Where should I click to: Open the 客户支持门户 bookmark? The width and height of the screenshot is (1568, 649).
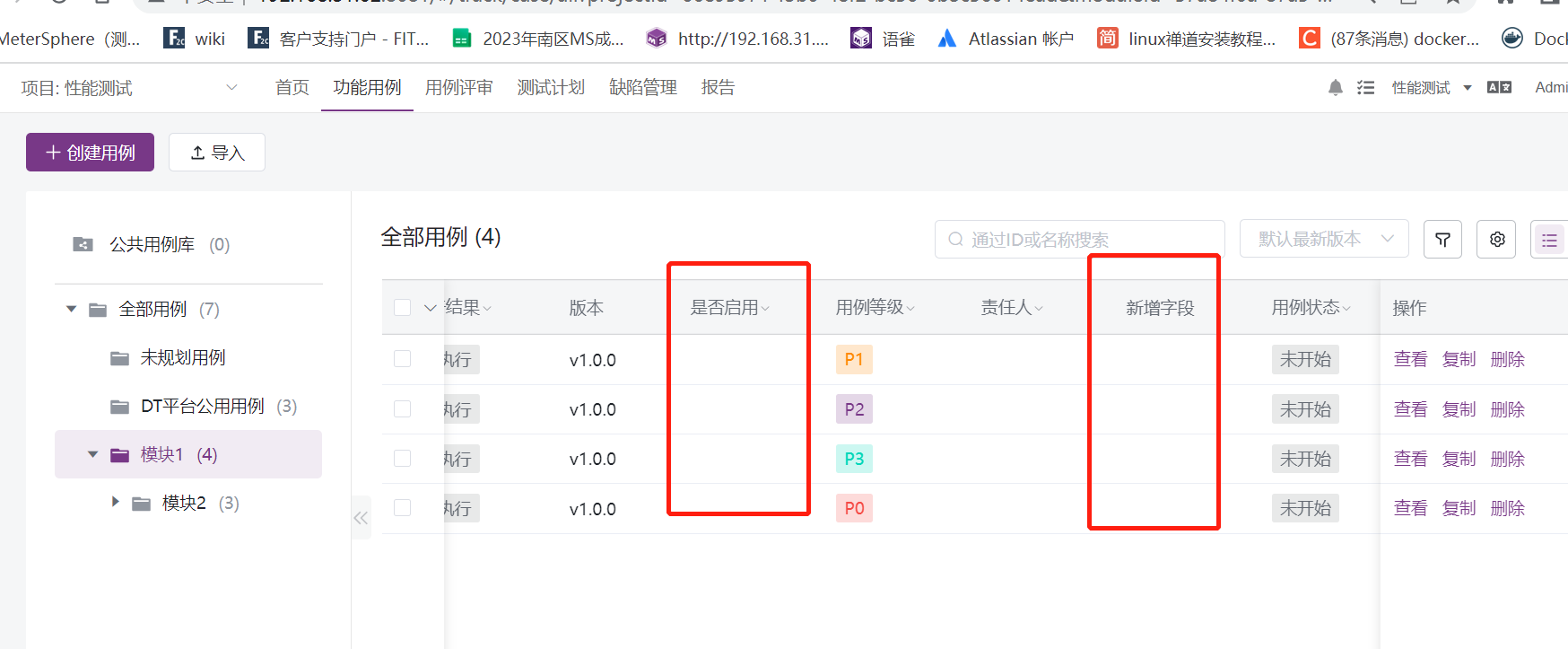(338, 38)
